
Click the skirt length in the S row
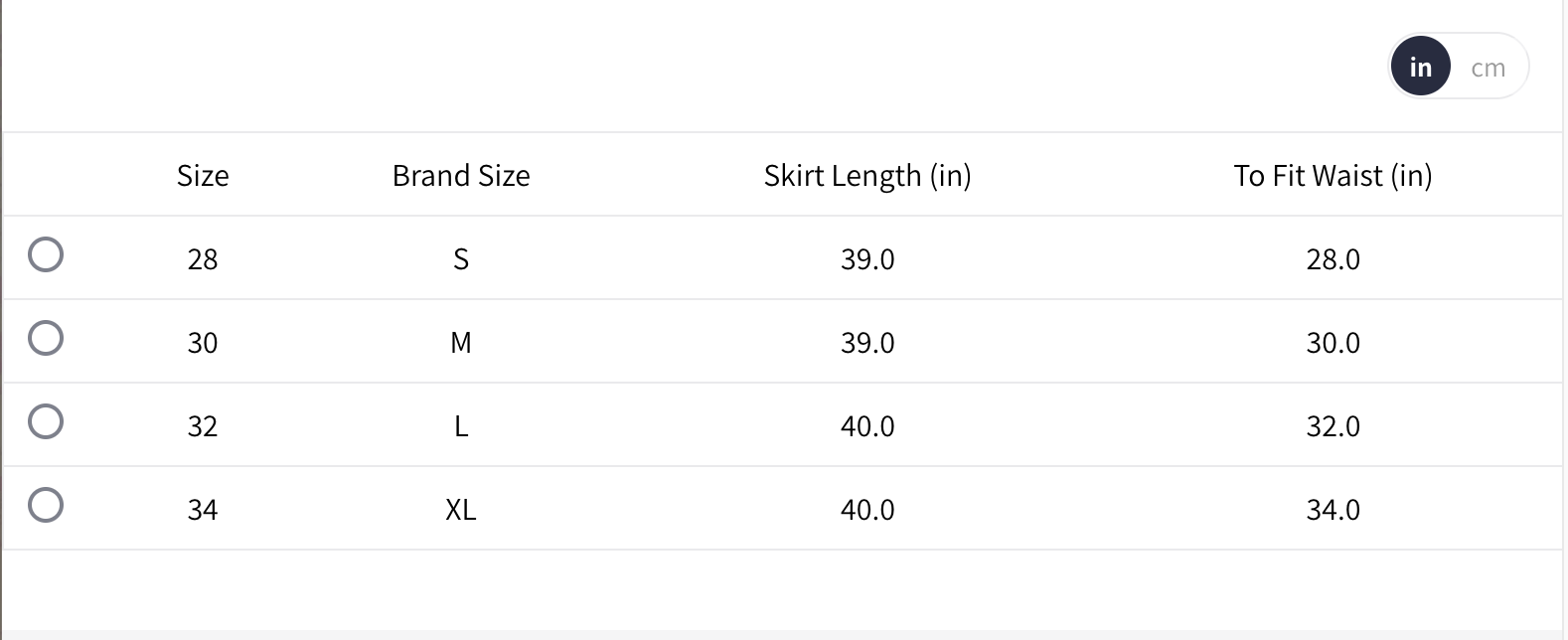867,259
